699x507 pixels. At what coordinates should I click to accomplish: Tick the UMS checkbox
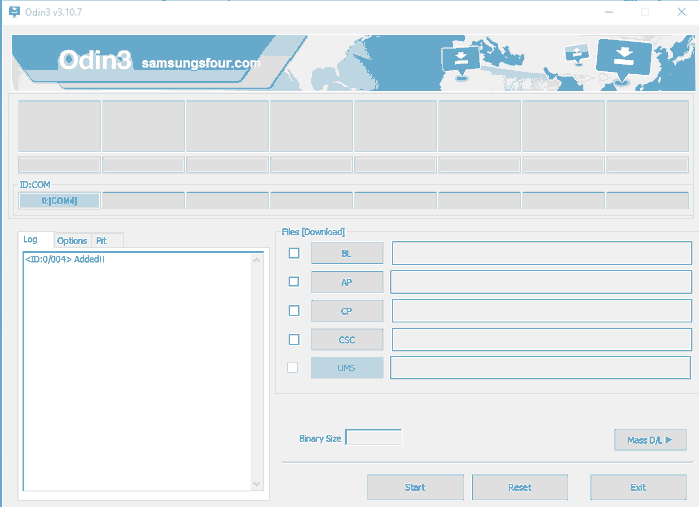click(292, 368)
